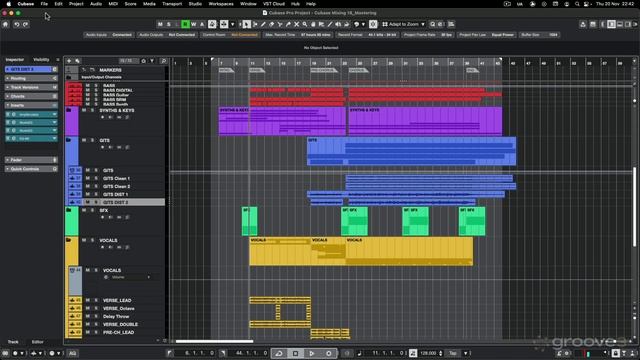Open macOS Control Center icon

click(587, 4)
